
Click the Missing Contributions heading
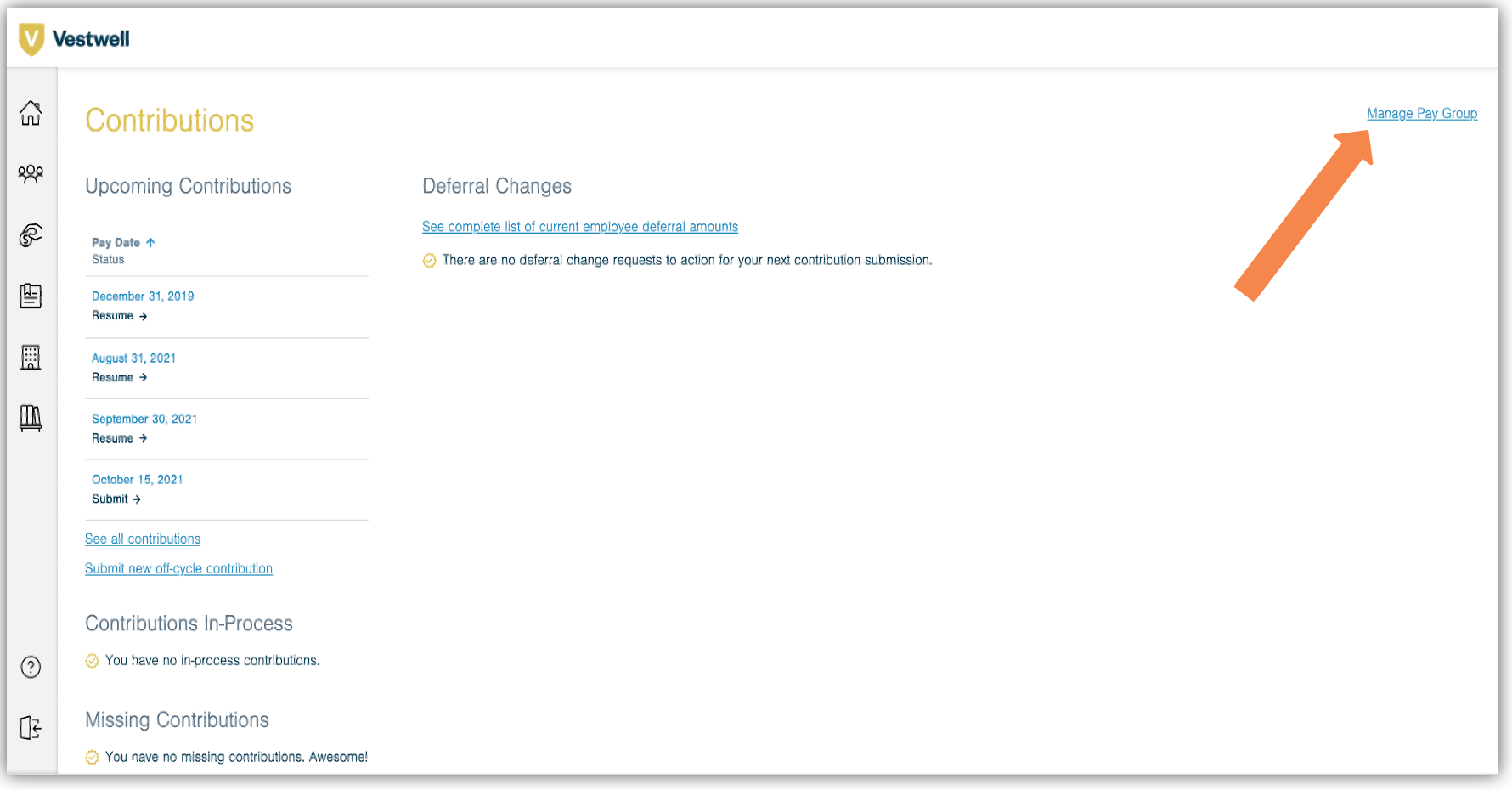pyautogui.click(x=177, y=720)
